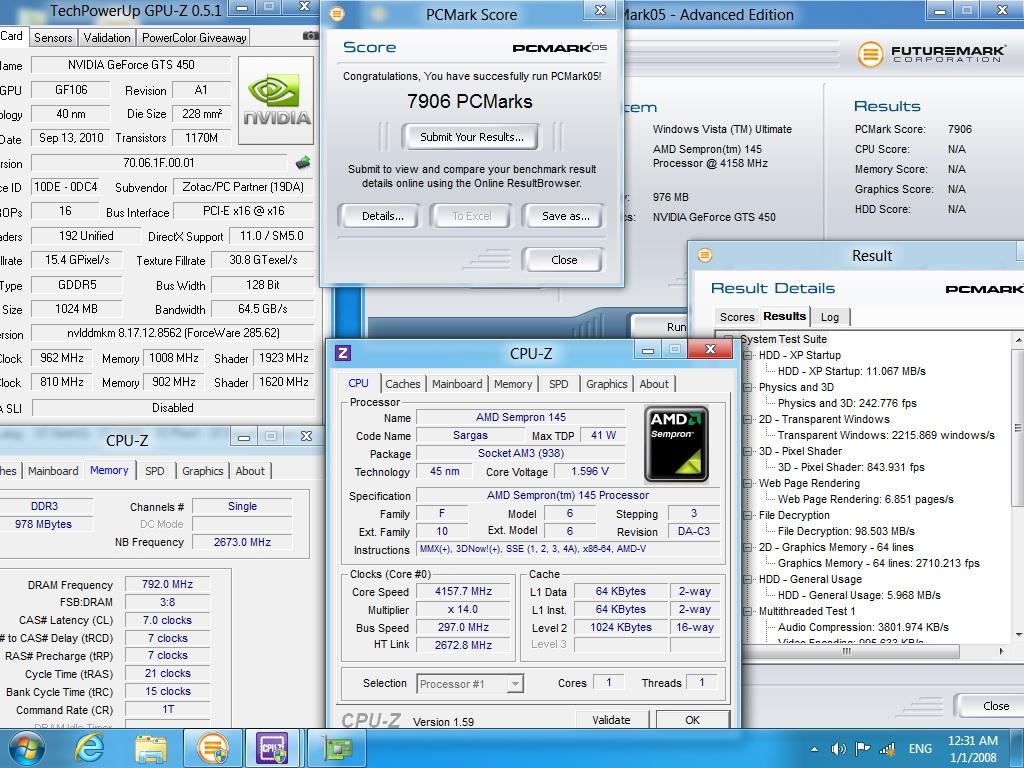This screenshot has height=768, width=1024.
Task: Collapse the File Decryption tree node
Action: pyautogui.click(x=748, y=515)
